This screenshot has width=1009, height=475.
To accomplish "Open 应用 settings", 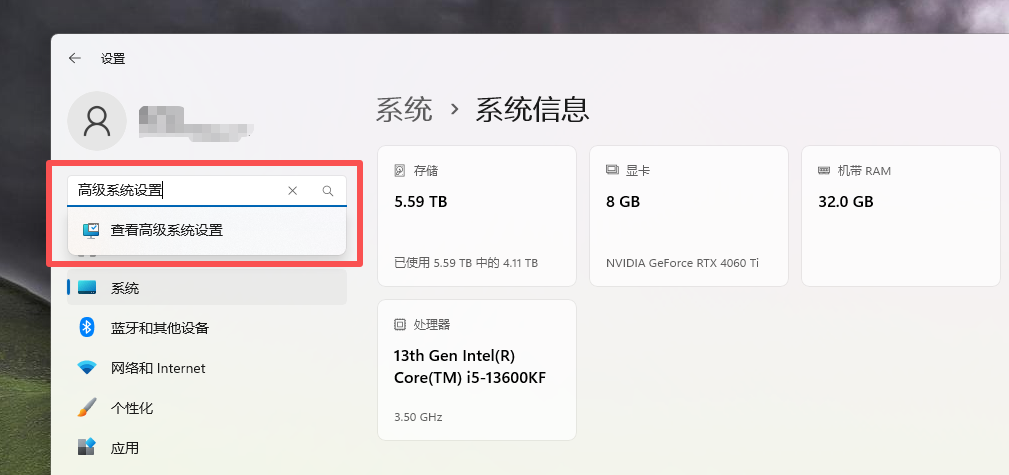I will [207, 448].
